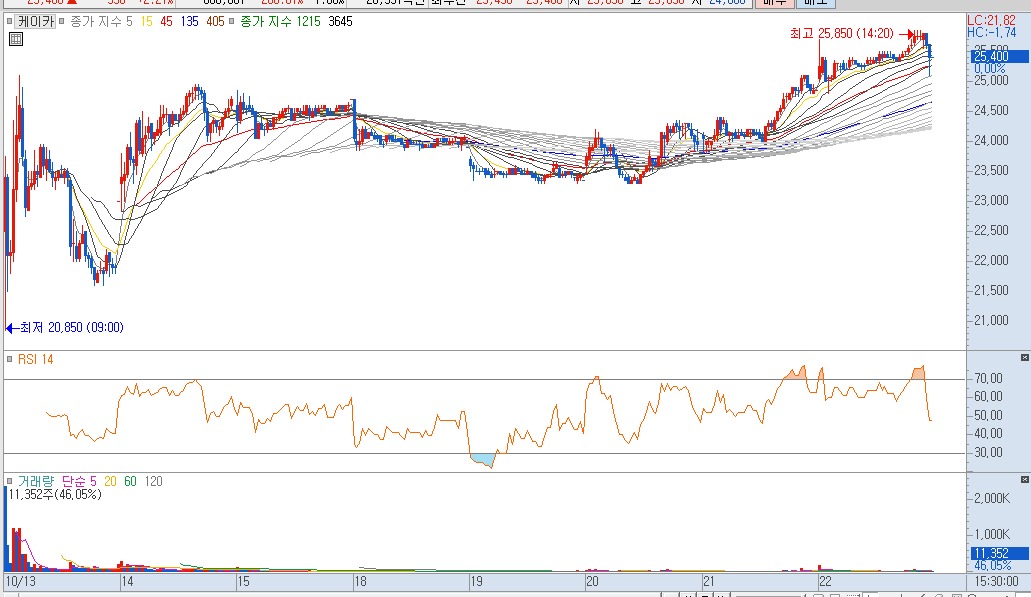This screenshot has width=1031, height=597.
Task: Select the green 60 volume average label
Action: click(130, 481)
